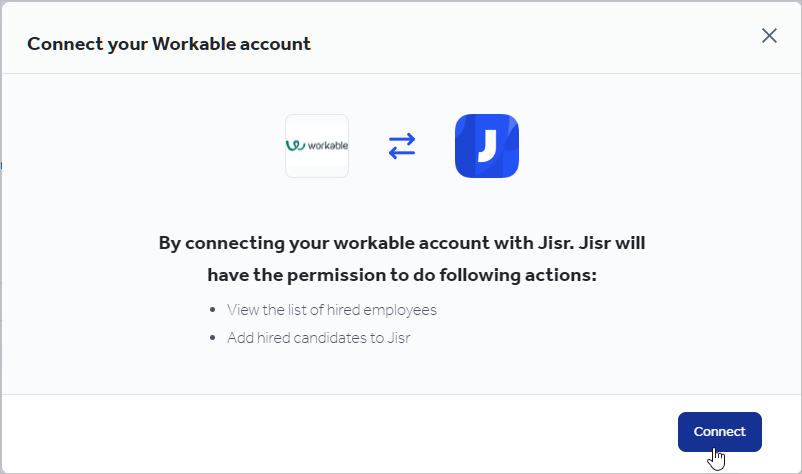Click the green W mark in Workable logo
Image resolution: width=802 pixels, height=474 pixels.
coord(295,146)
